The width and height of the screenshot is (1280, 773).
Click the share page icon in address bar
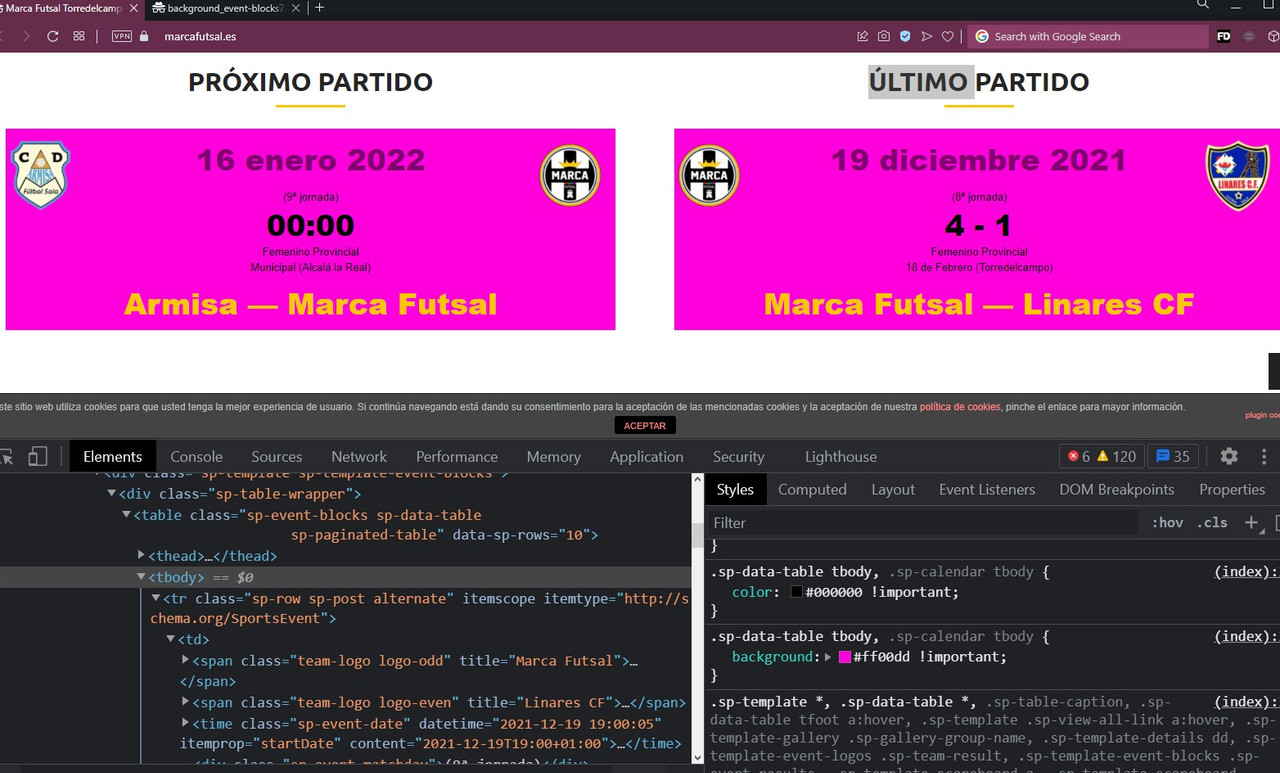coord(862,36)
